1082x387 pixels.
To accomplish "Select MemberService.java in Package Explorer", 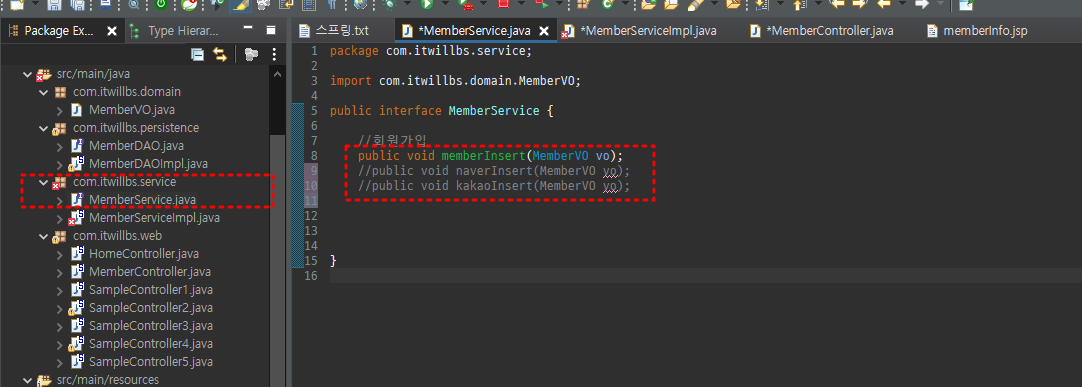I will click(142, 199).
